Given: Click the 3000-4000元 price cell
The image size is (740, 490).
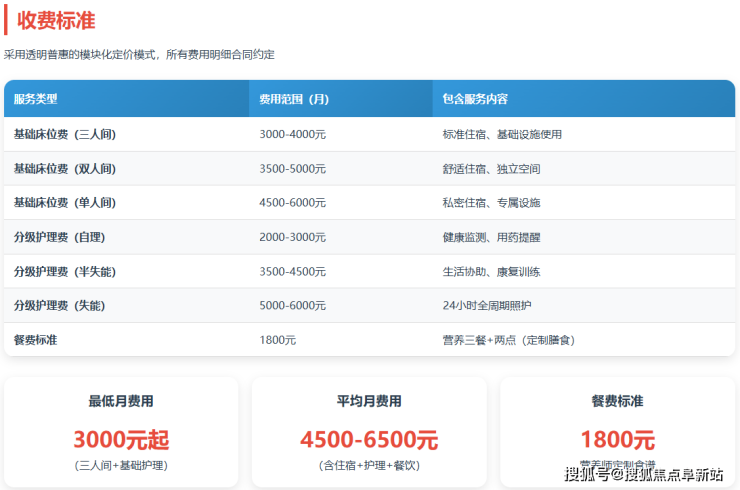Looking at the screenshot, I should (292, 134).
